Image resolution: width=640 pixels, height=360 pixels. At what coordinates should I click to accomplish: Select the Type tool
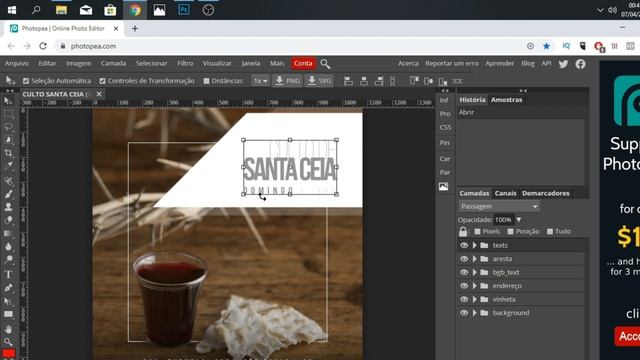coord(8,274)
